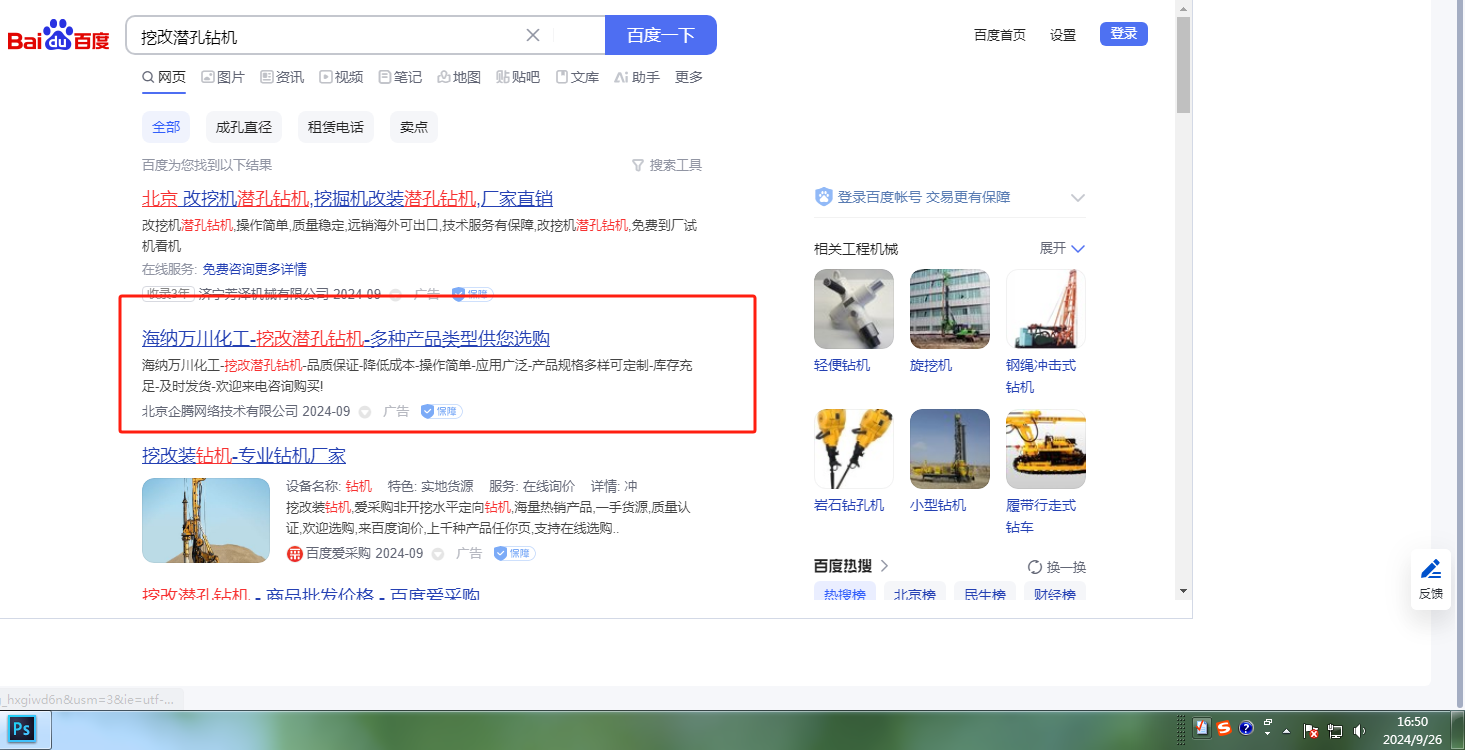Switch to the 文库 tab

(577, 77)
